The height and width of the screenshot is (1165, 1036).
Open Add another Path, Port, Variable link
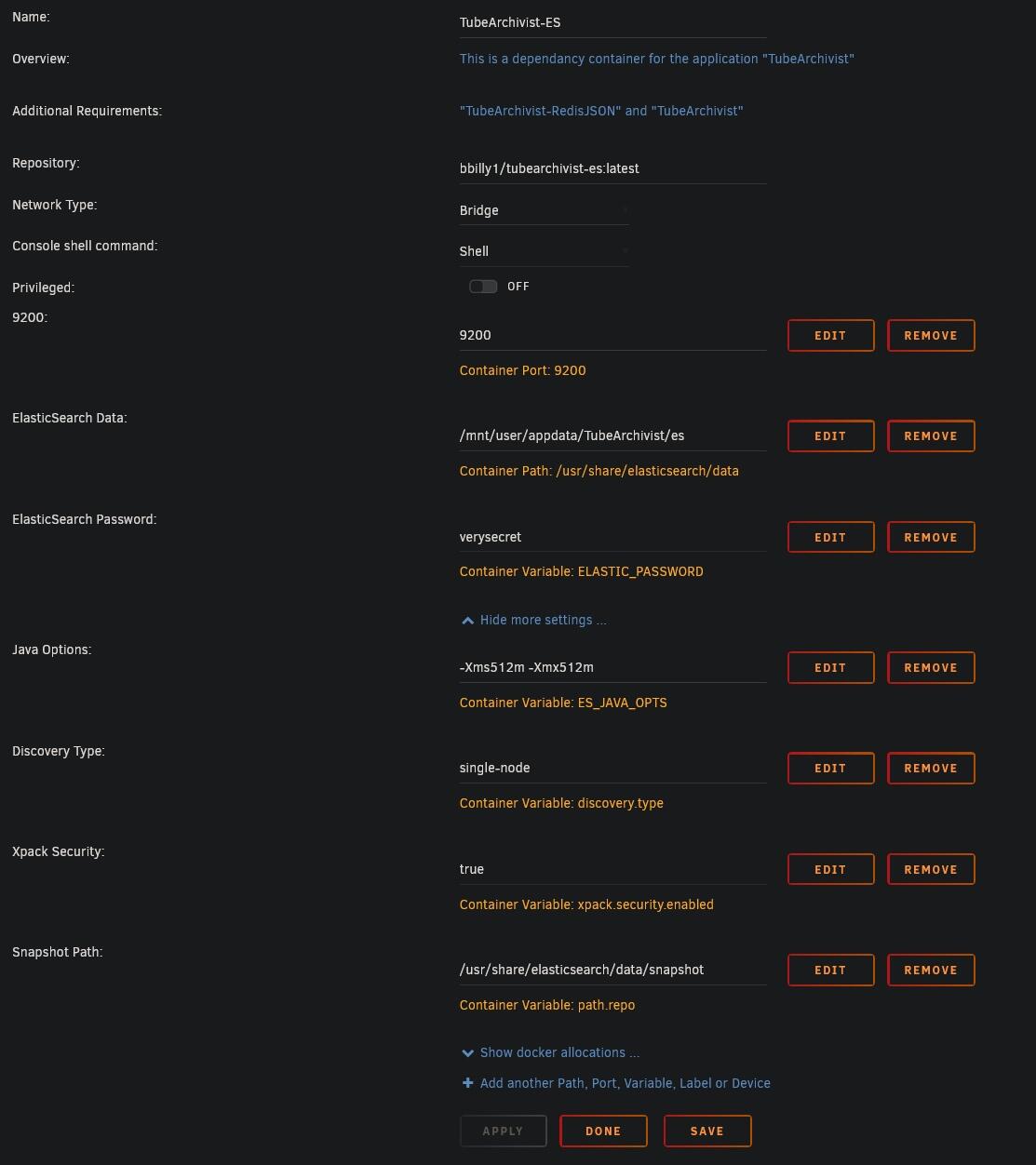pos(626,1083)
